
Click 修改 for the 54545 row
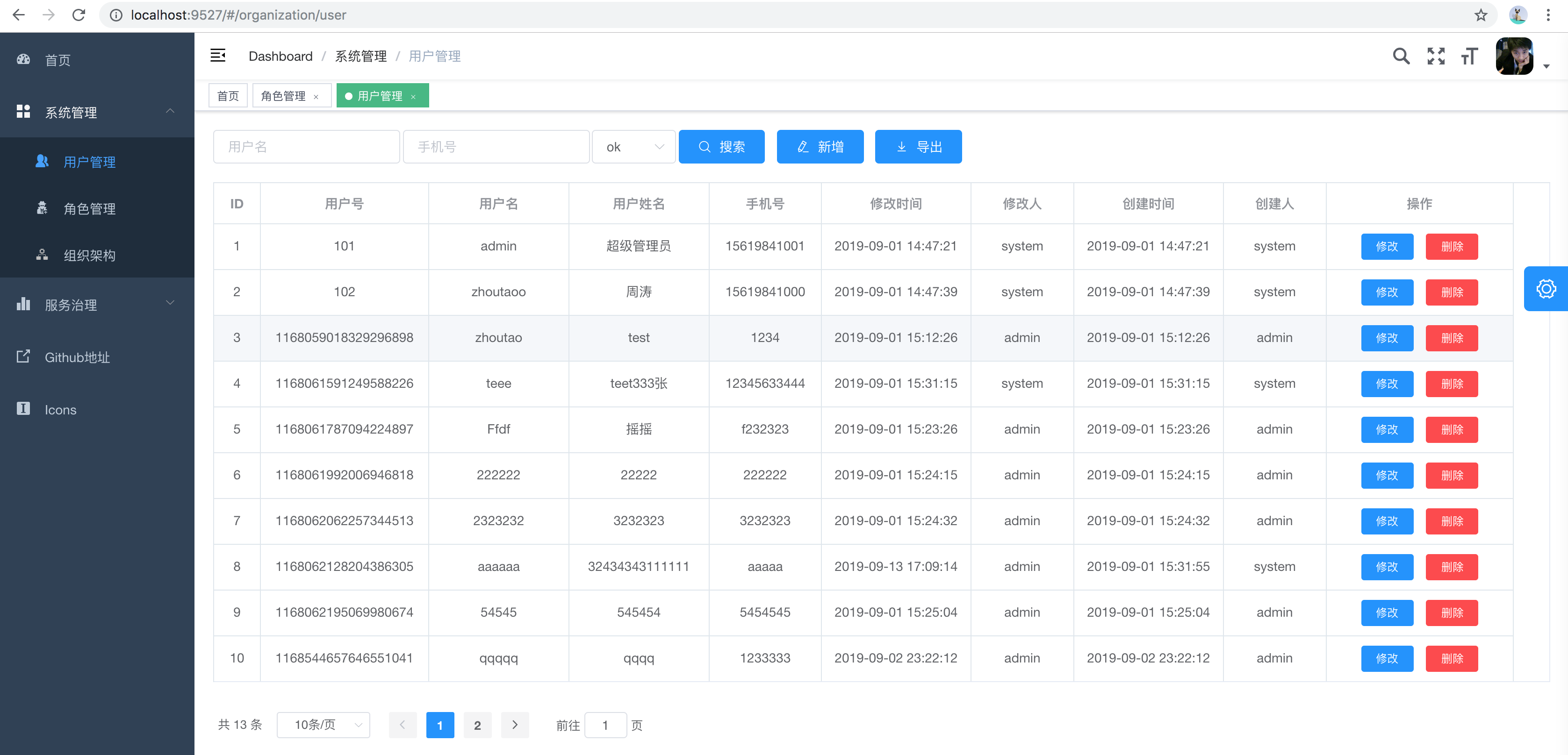[1387, 613]
